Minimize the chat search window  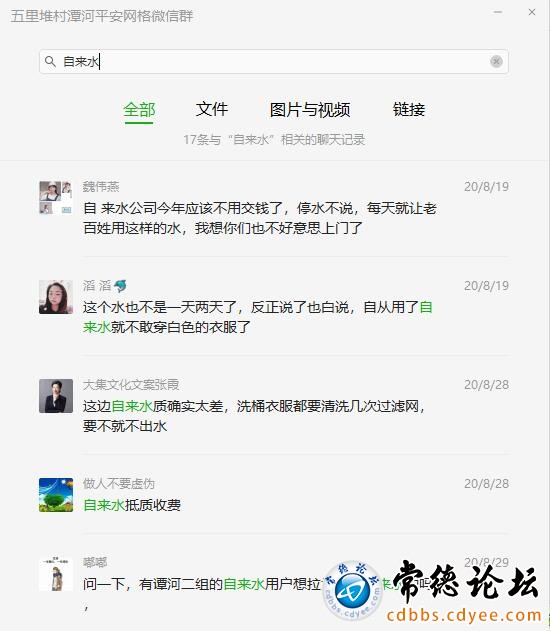[x=498, y=12]
